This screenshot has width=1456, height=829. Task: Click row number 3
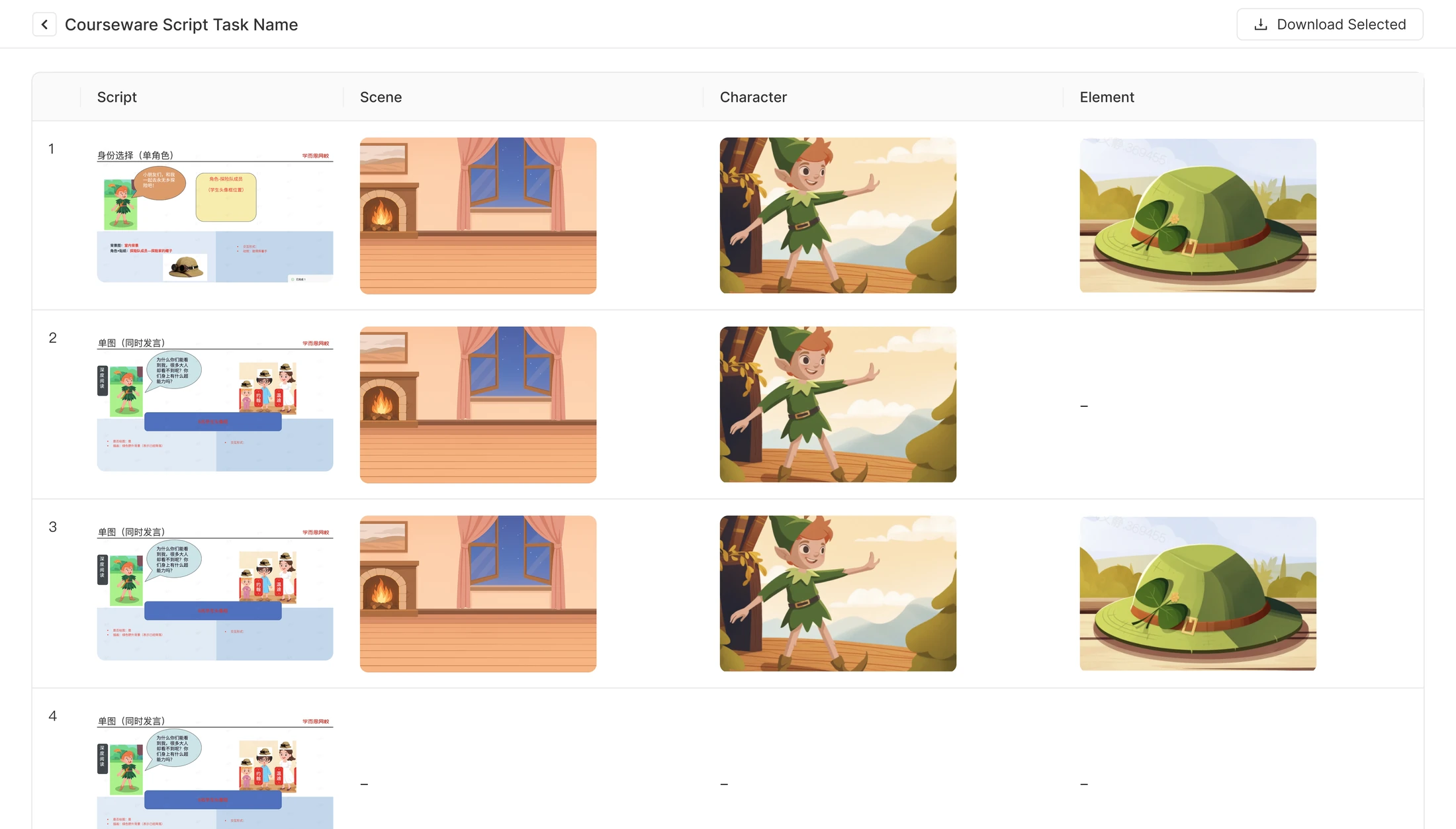click(x=52, y=527)
